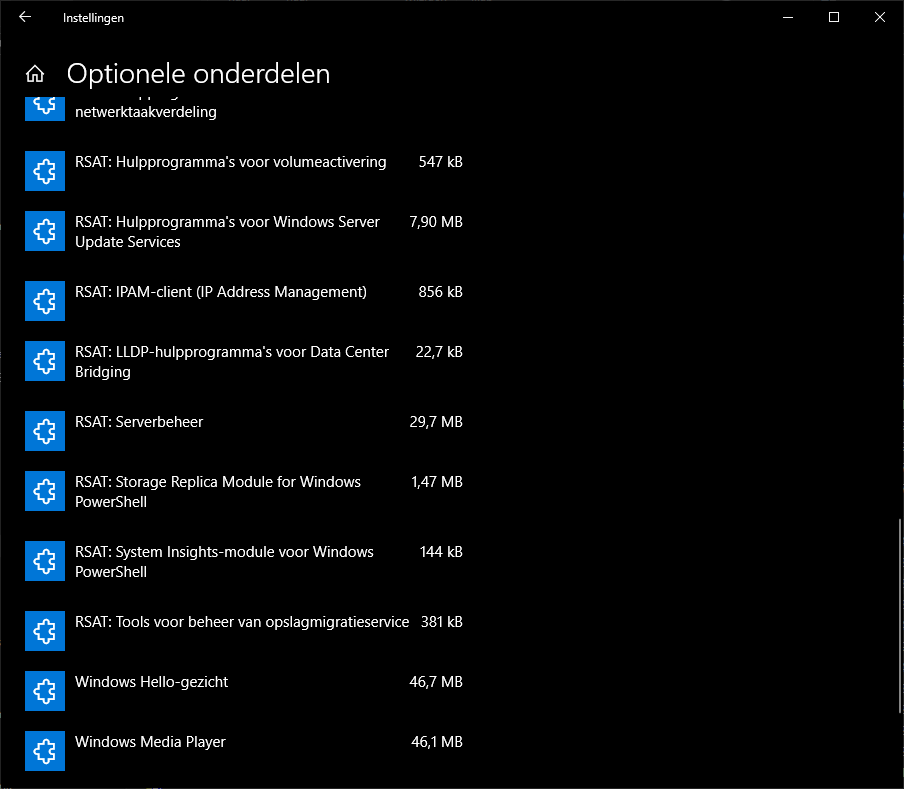Select the netwerktaakverdeling item at top
Screen dimensions: 904x789
pos(146,112)
